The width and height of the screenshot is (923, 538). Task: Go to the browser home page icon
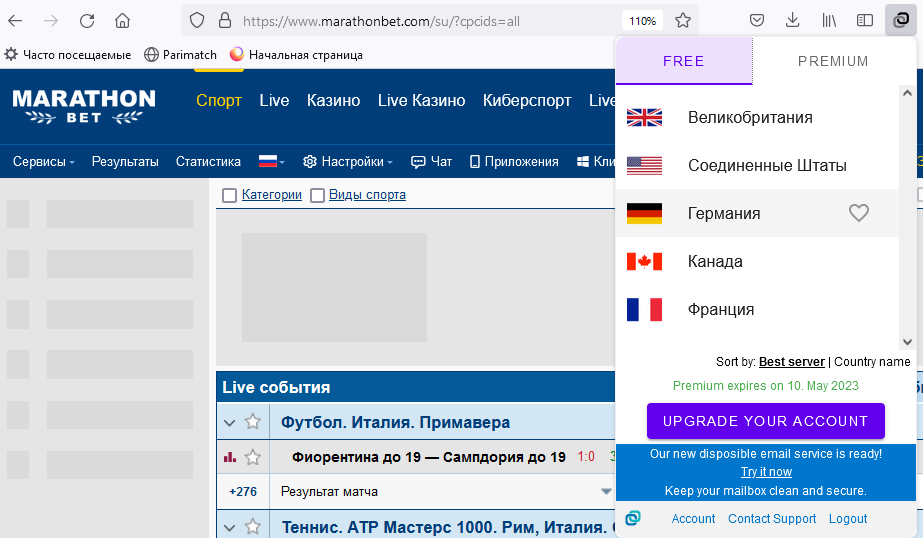click(x=122, y=20)
